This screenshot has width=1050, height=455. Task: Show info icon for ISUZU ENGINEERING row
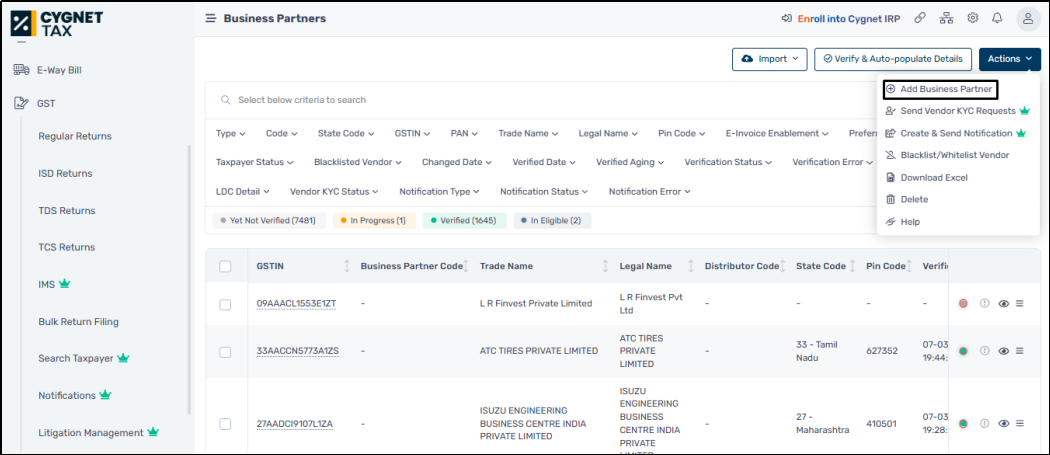tap(984, 424)
